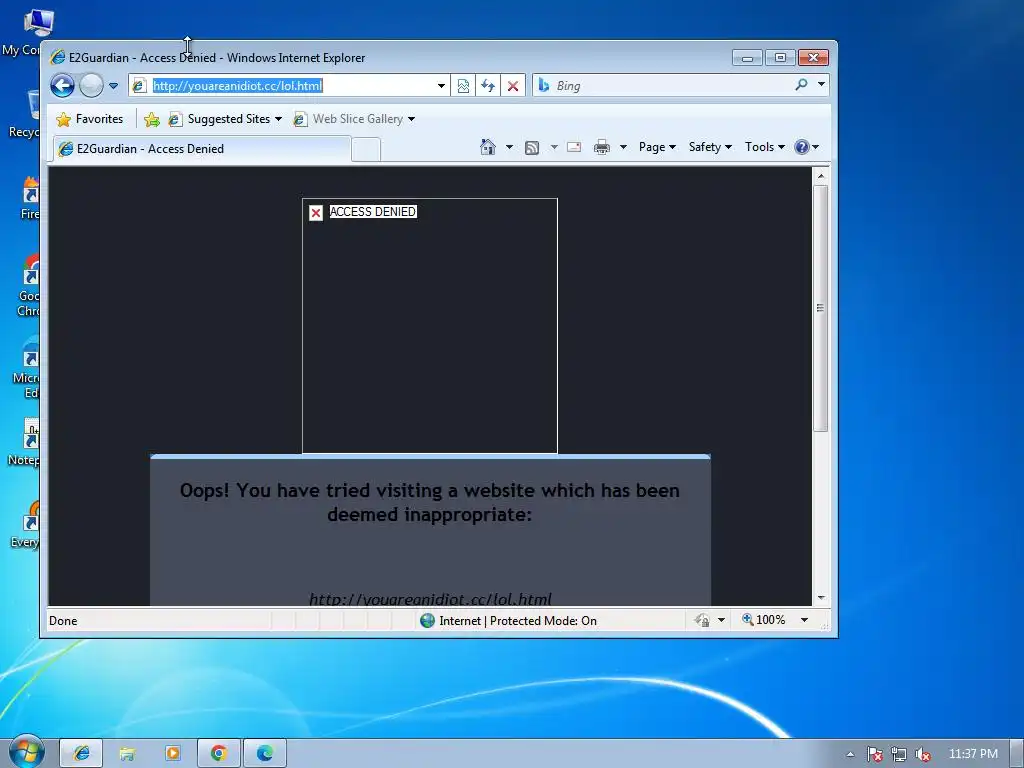
Task: Stop loading with the red X icon
Action: pyautogui.click(x=513, y=86)
